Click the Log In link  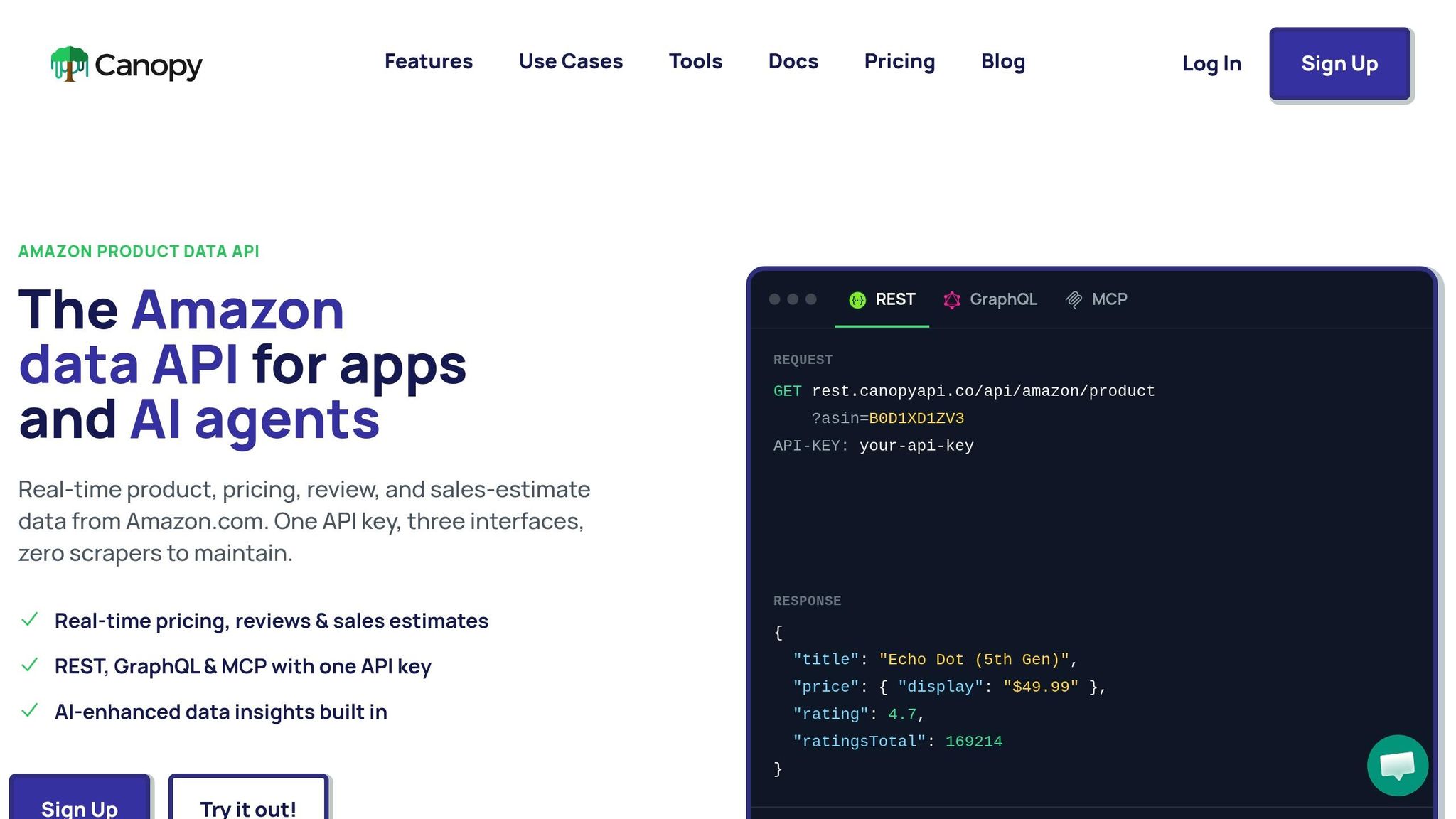coord(1211,64)
